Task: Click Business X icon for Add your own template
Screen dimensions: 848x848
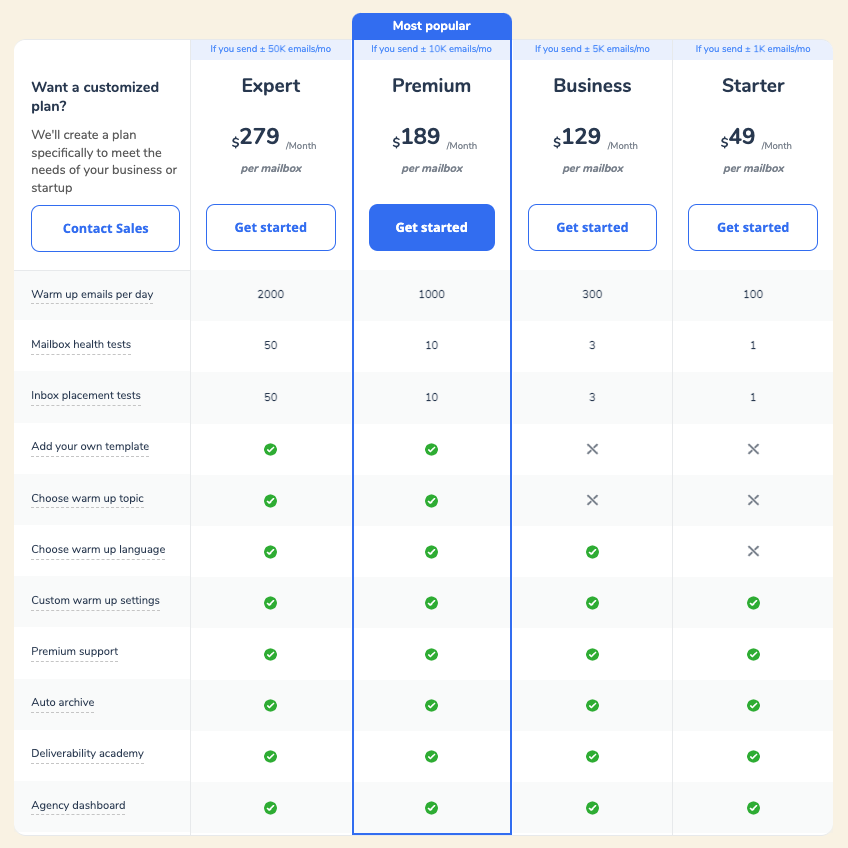Action: 592,449
